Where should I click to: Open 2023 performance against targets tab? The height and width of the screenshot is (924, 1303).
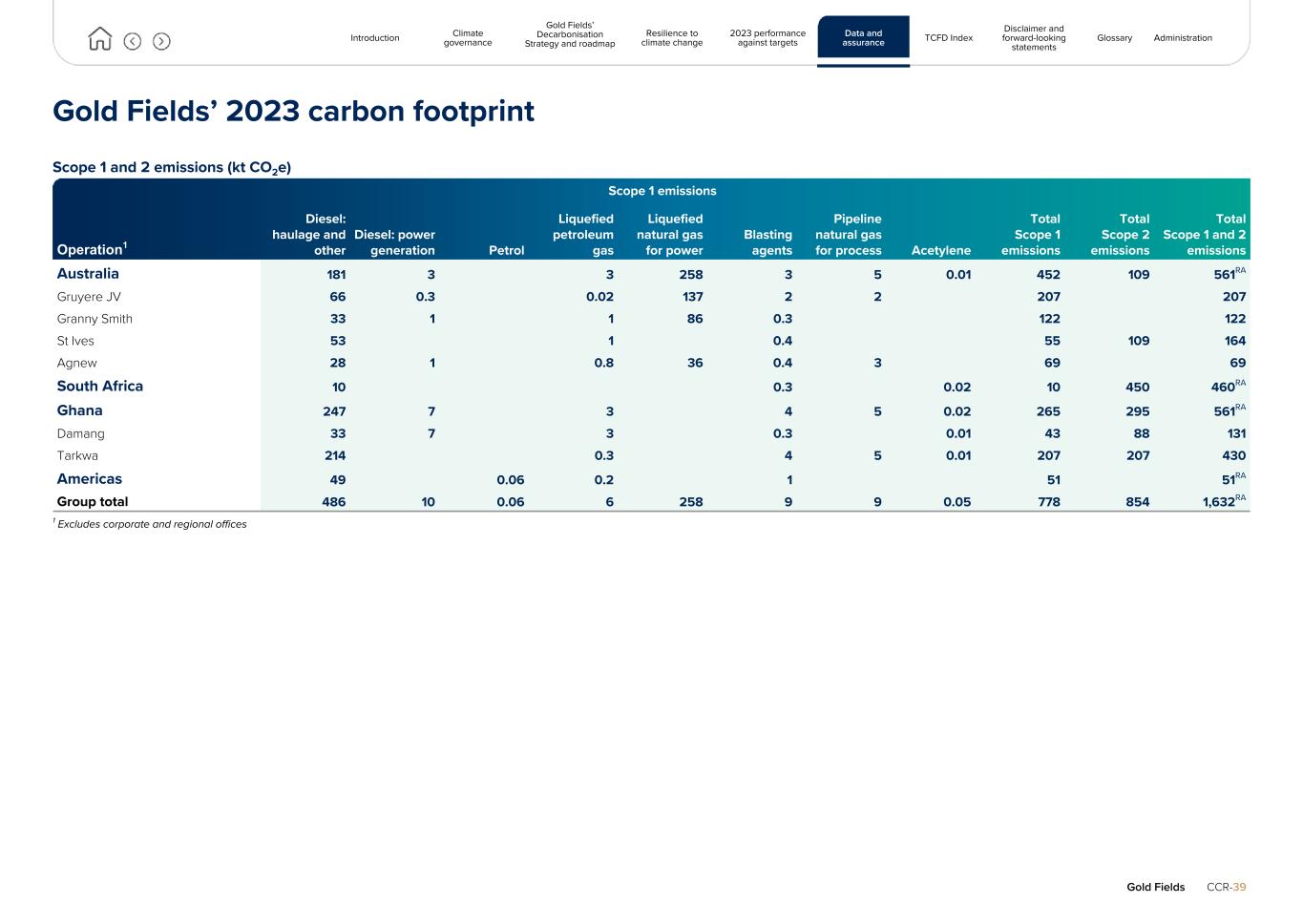(767, 38)
